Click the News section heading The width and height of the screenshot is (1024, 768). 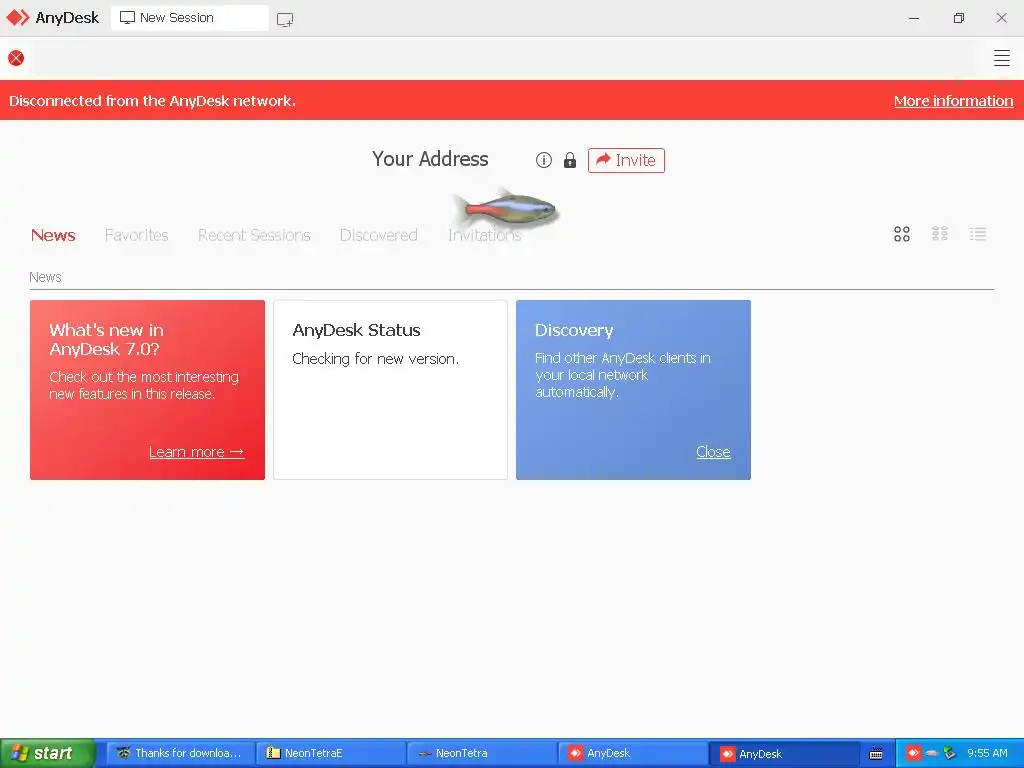tap(45, 277)
